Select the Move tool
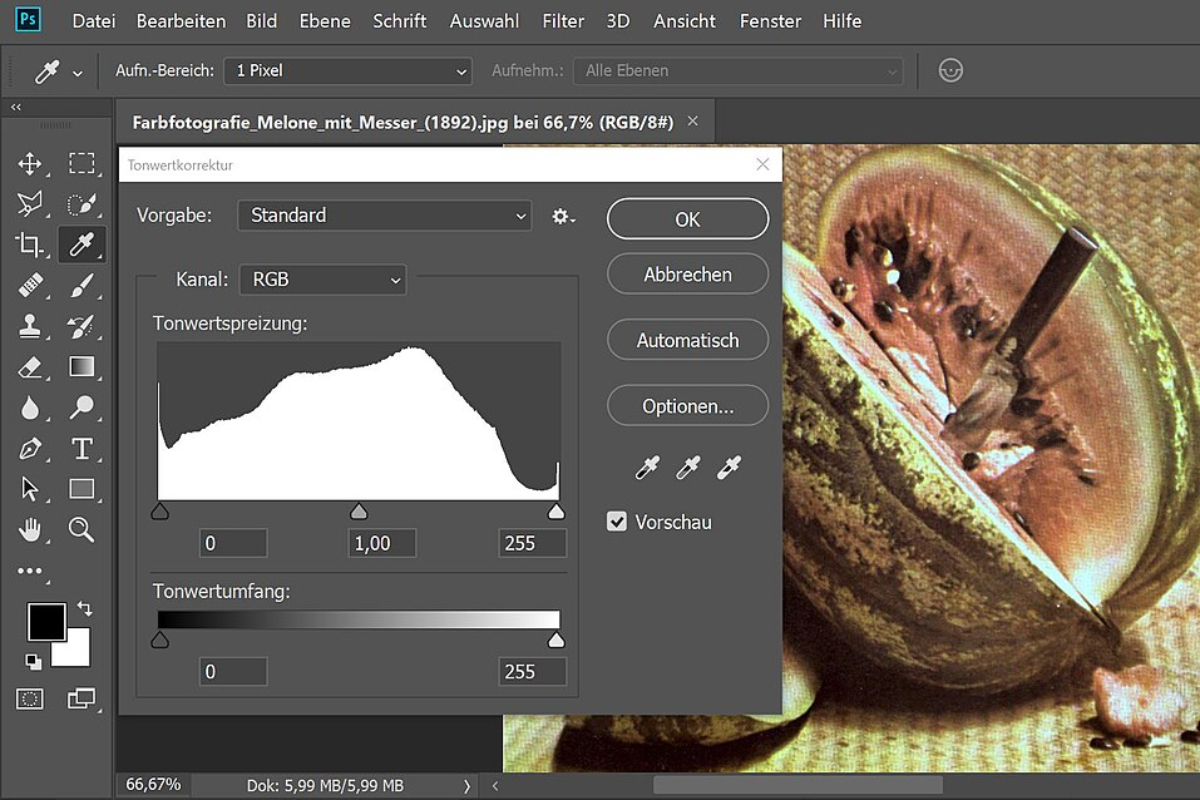Image resolution: width=1200 pixels, height=800 pixels. pos(30,162)
